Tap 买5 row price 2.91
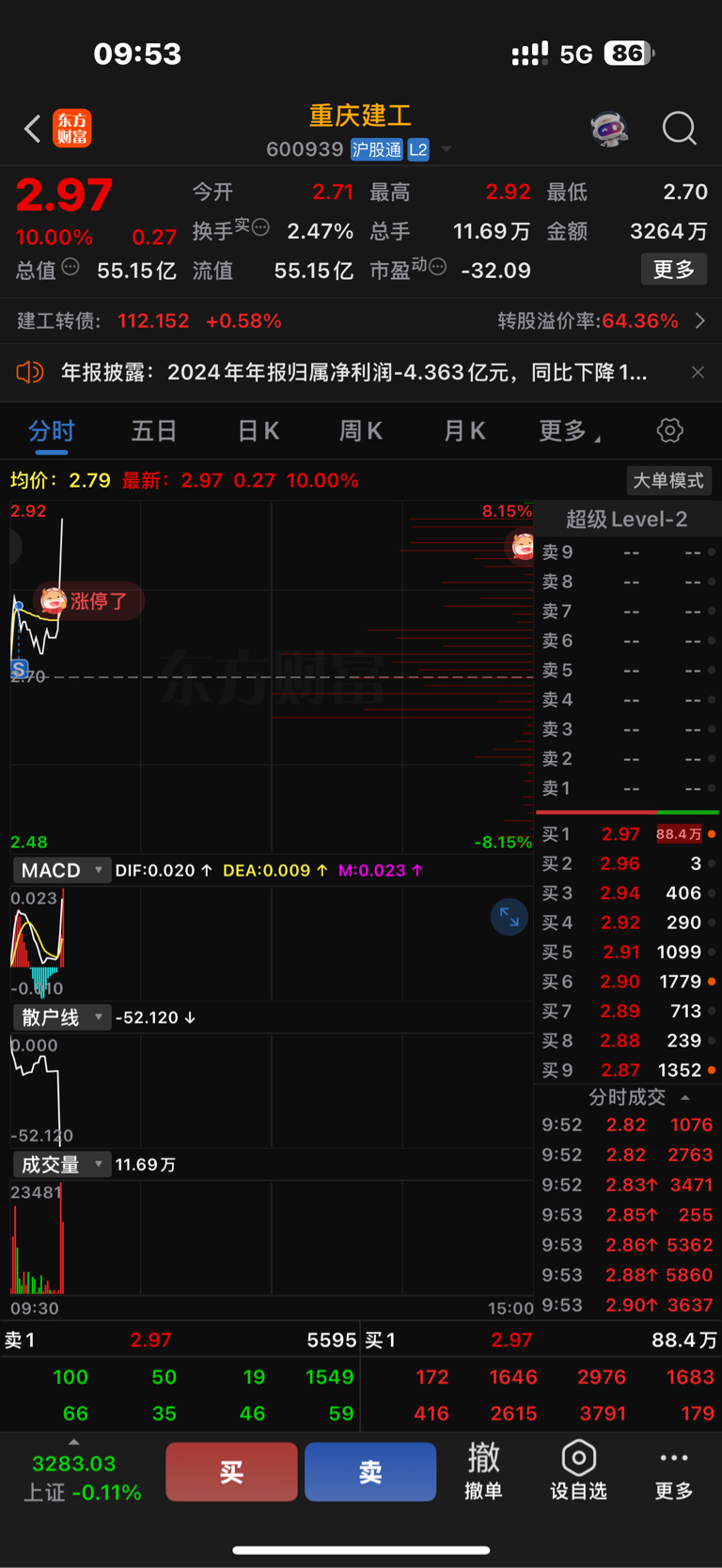This screenshot has width=722, height=1568. (621, 952)
